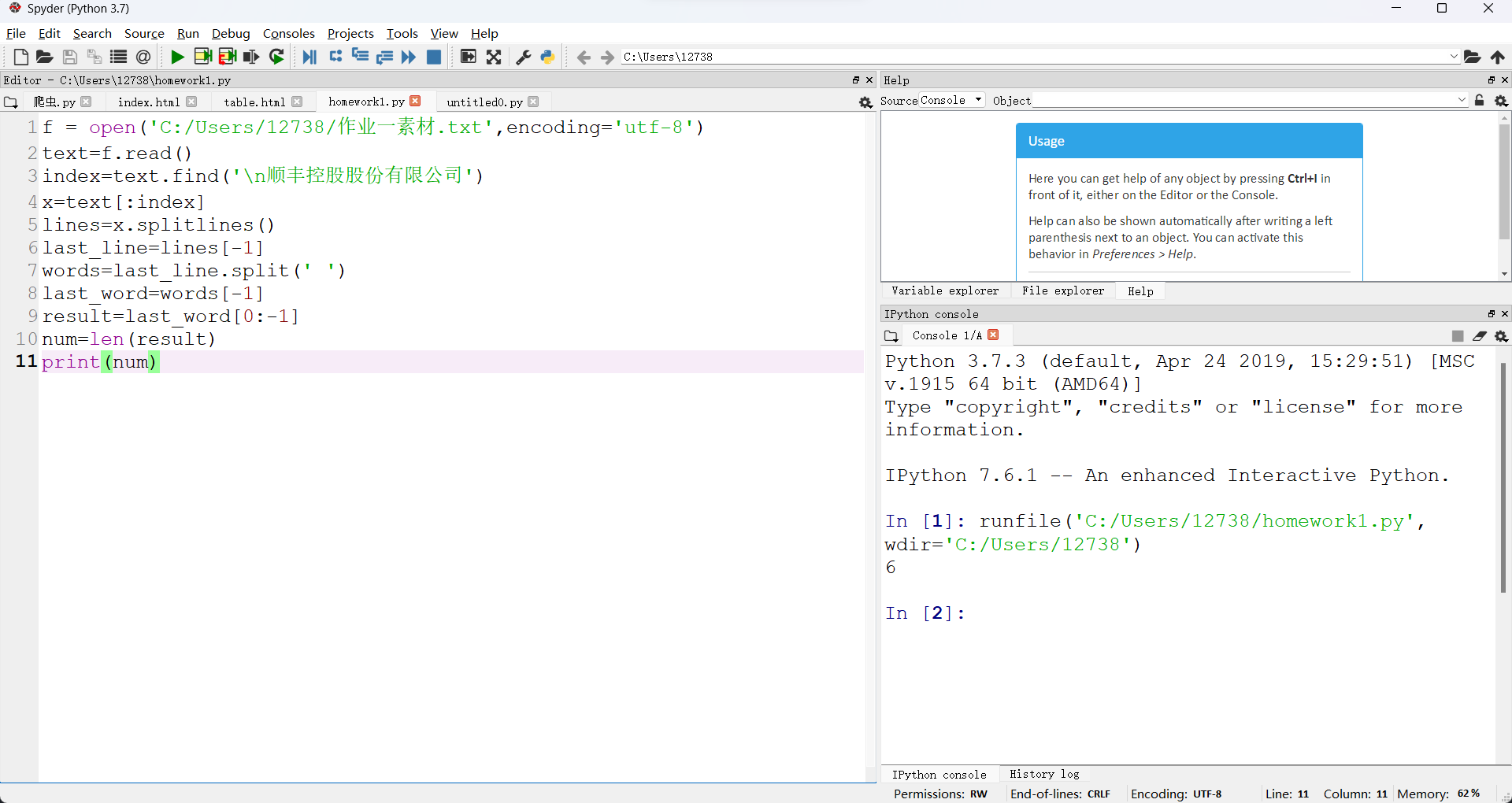1512x803 pixels.
Task: Click the Help Object input field
Action: (1244, 100)
